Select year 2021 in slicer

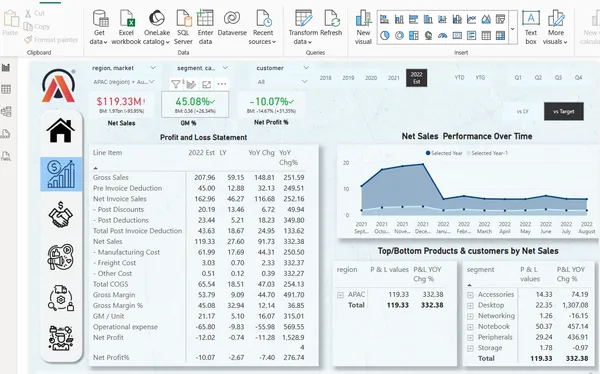[x=393, y=78]
